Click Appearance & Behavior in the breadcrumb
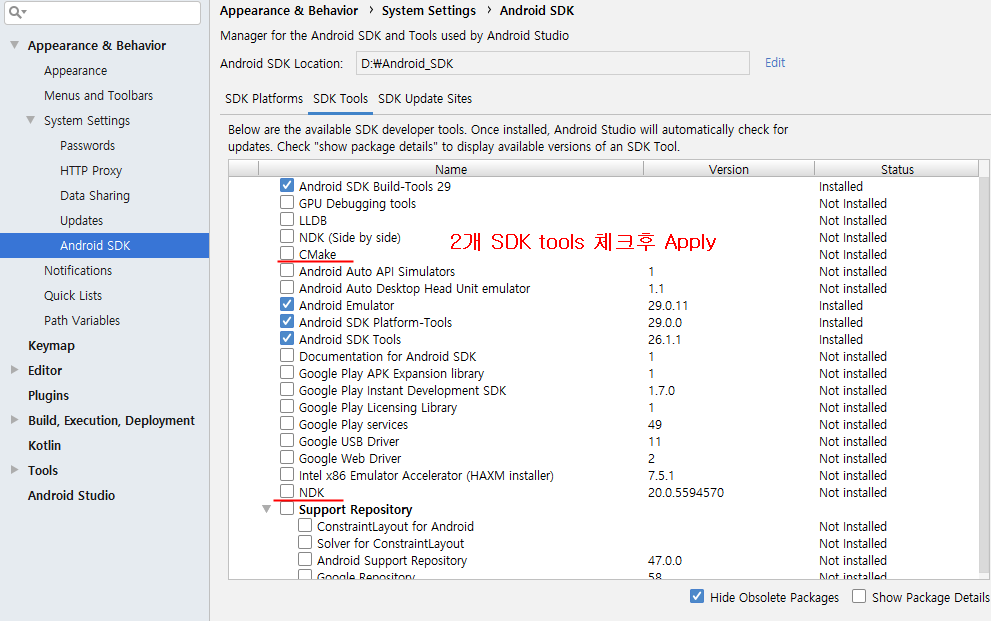This screenshot has width=991, height=621. (289, 11)
